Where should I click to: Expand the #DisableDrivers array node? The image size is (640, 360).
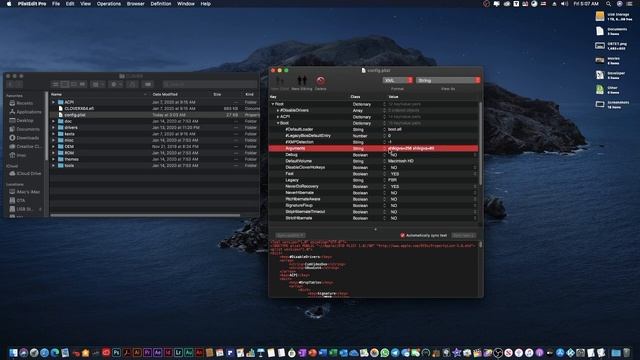pos(278,110)
